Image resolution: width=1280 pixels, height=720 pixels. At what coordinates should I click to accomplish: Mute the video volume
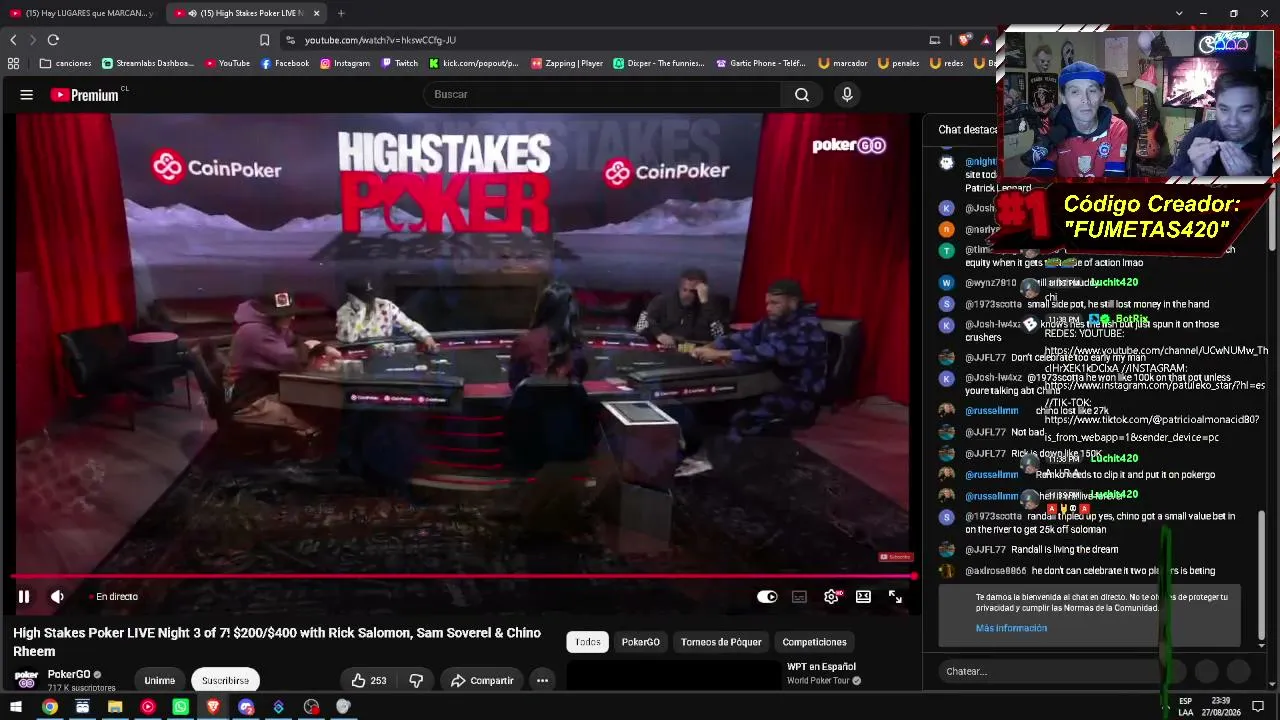point(57,597)
